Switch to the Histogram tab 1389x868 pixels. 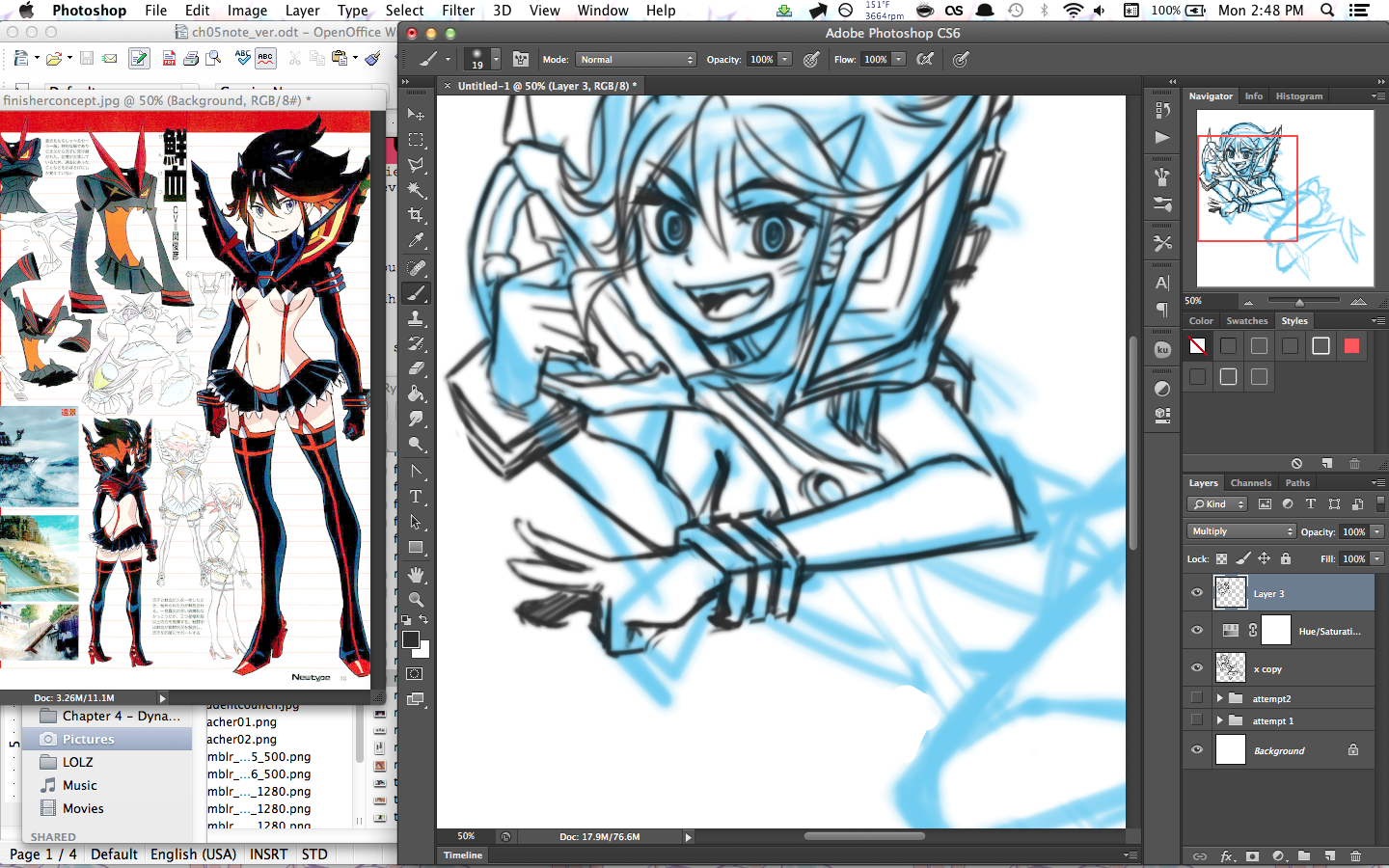point(1299,95)
